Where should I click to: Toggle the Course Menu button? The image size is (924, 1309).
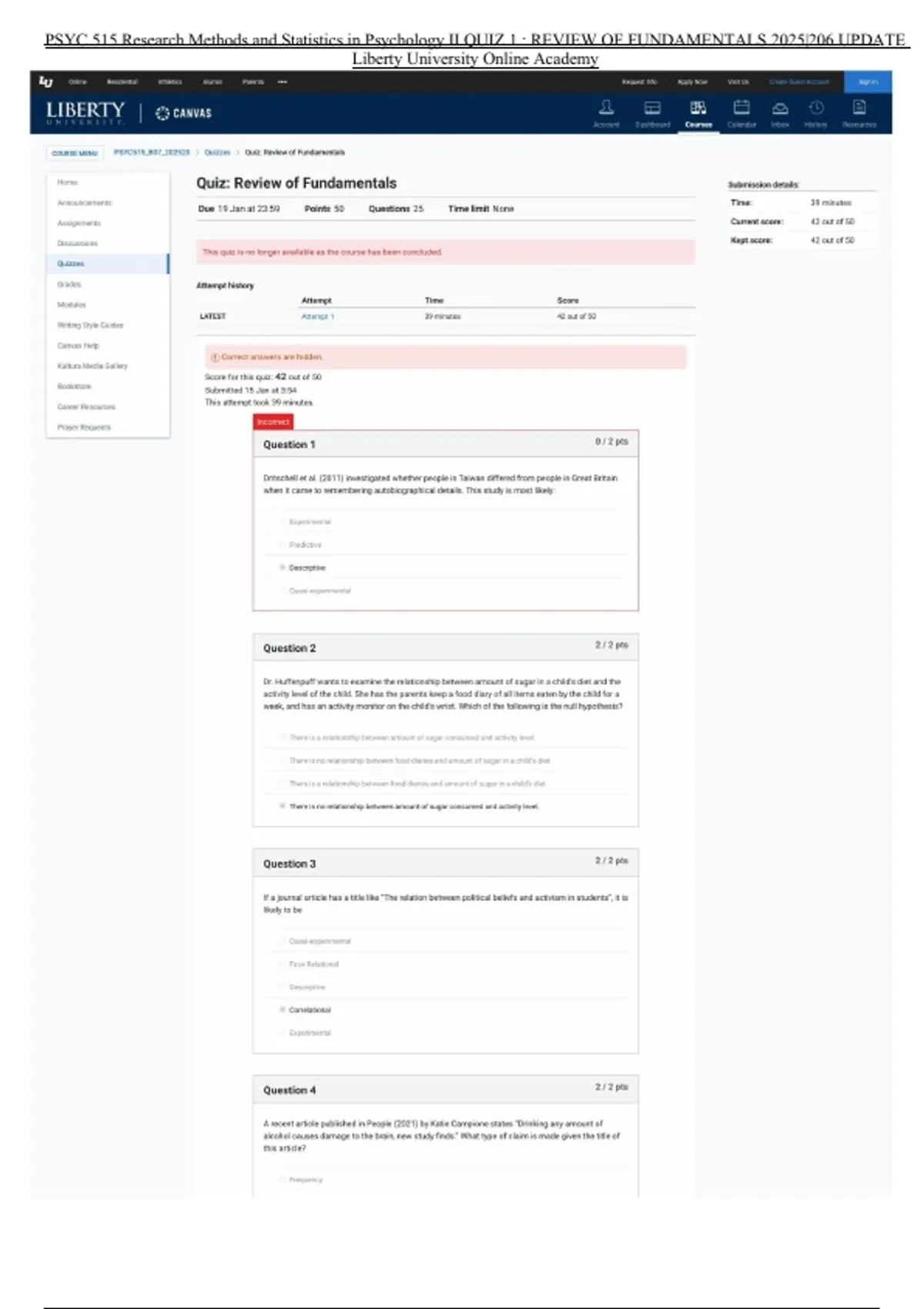75,153
